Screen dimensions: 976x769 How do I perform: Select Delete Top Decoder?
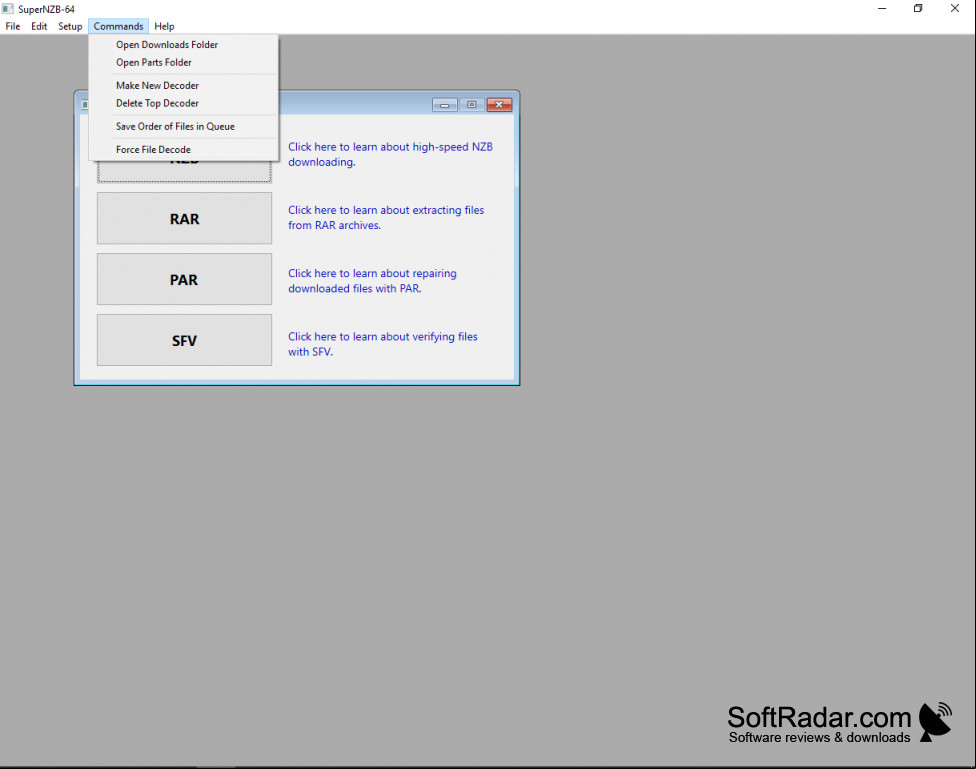click(184, 103)
